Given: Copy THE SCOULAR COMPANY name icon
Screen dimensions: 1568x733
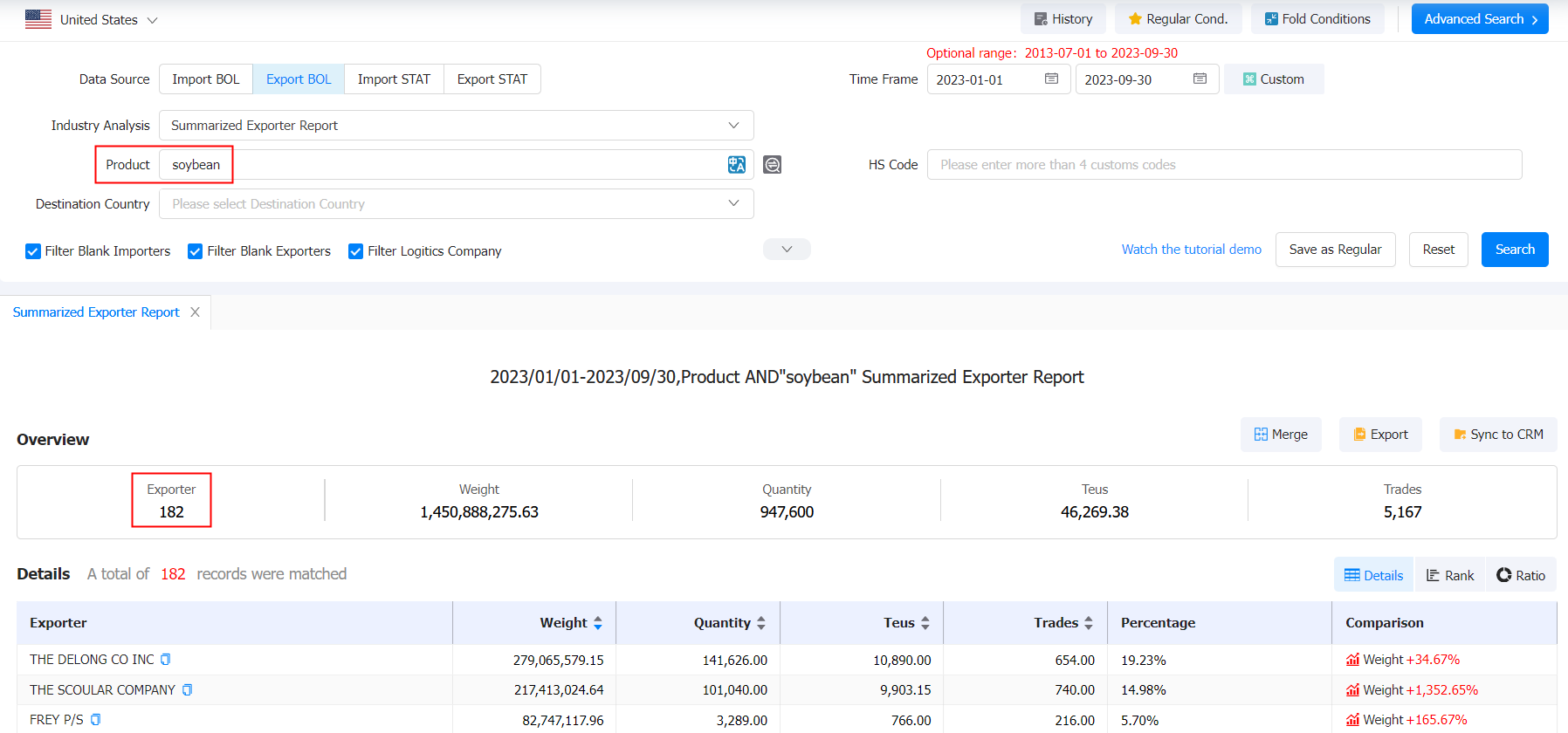Looking at the screenshot, I should coord(187,690).
